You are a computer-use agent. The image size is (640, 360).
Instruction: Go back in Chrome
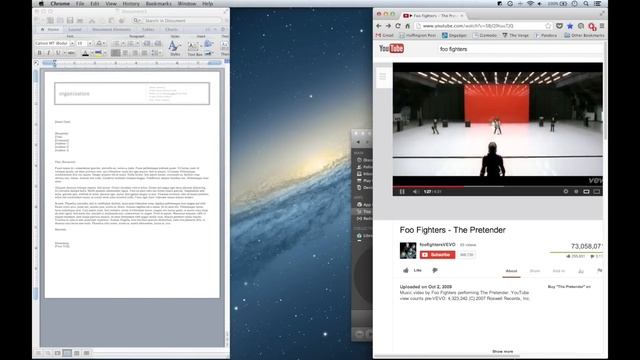378,26
